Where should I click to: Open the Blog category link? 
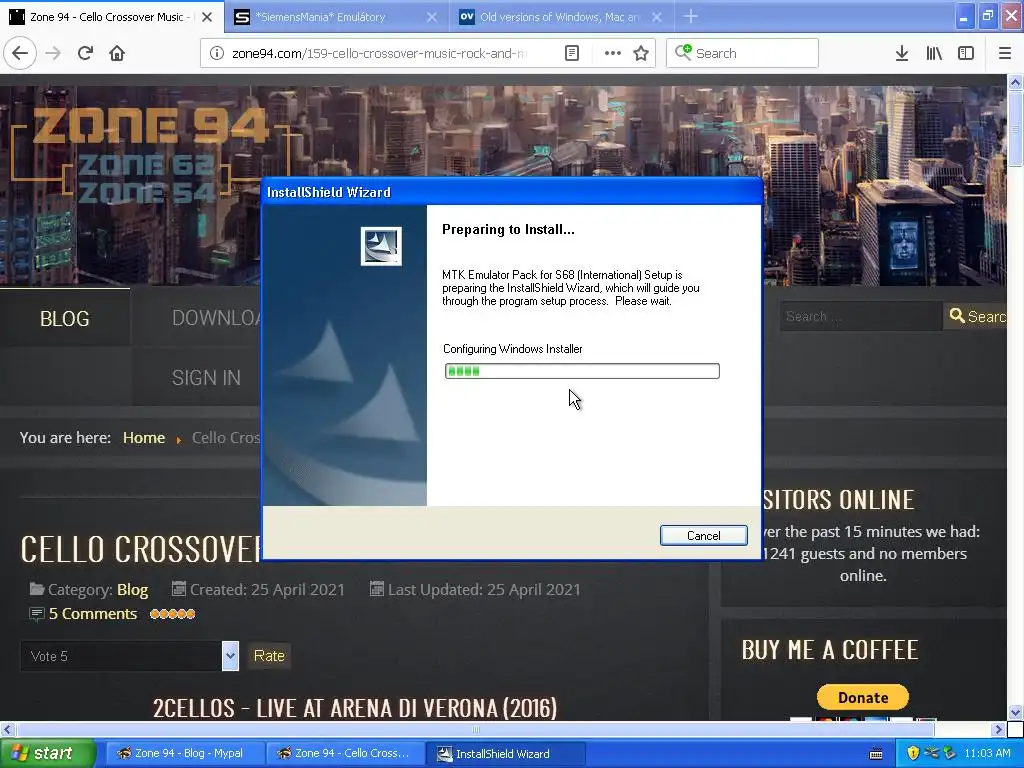133,590
